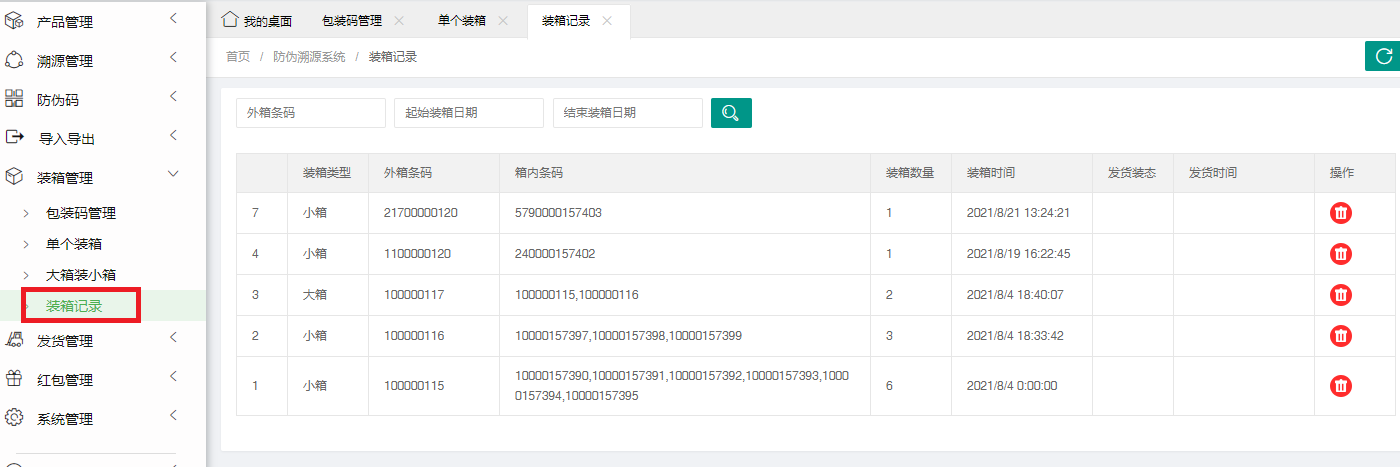Click the 防伪码 QR code icon
Image resolution: width=1400 pixels, height=467 pixels.
click(x=14, y=99)
